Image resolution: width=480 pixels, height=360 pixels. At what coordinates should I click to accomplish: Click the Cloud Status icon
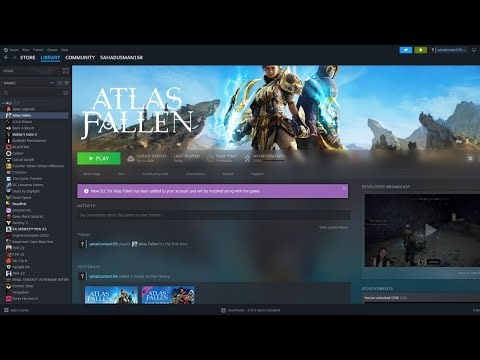coord(131,158)
